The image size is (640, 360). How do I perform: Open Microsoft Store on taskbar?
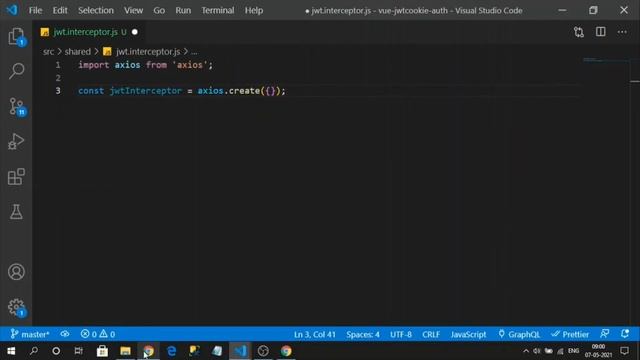(102, 351)
